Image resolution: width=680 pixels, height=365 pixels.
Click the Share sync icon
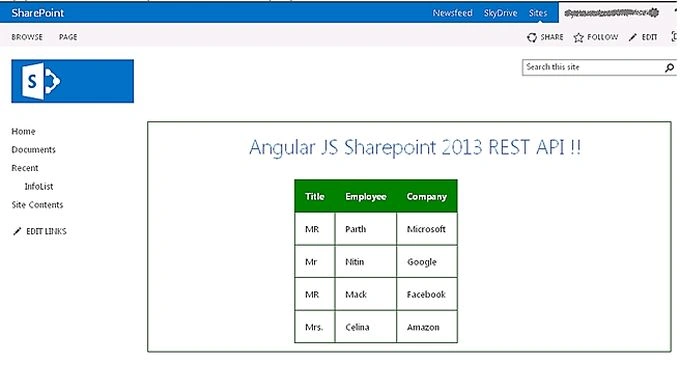[x=532, y=37]
